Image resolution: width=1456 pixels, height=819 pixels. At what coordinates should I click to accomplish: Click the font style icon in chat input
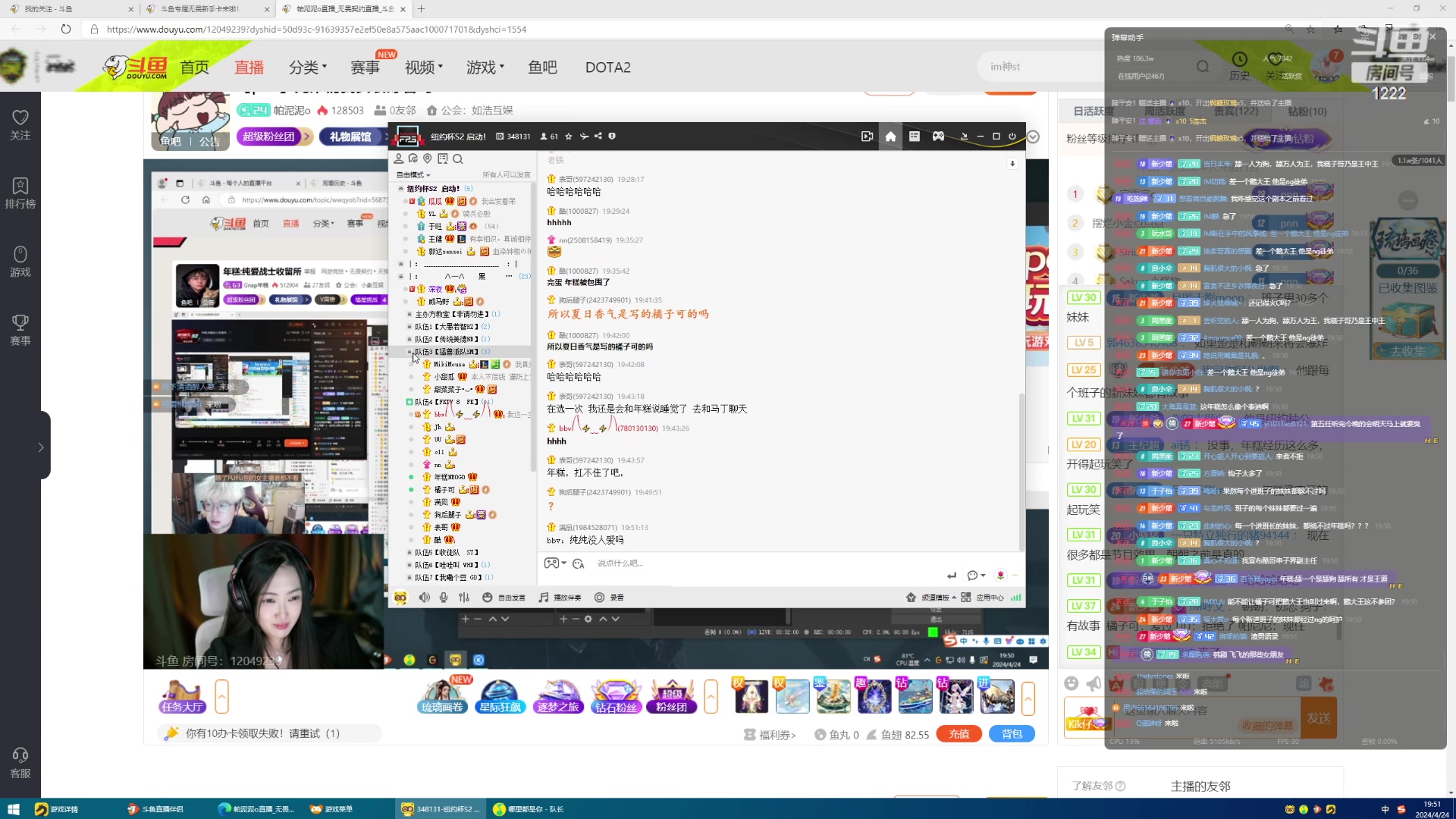click(579, 563)
